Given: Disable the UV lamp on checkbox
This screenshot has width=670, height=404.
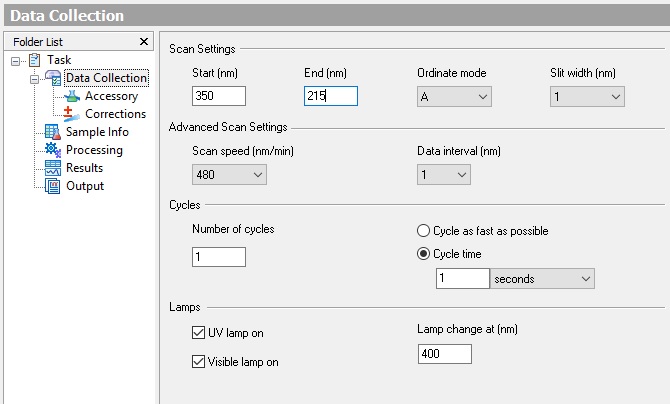Looking at the screenshot, I should click(198, 332).
